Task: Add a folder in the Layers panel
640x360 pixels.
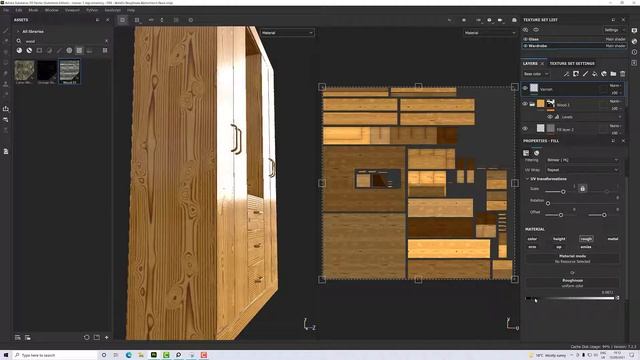Action: 613,74
